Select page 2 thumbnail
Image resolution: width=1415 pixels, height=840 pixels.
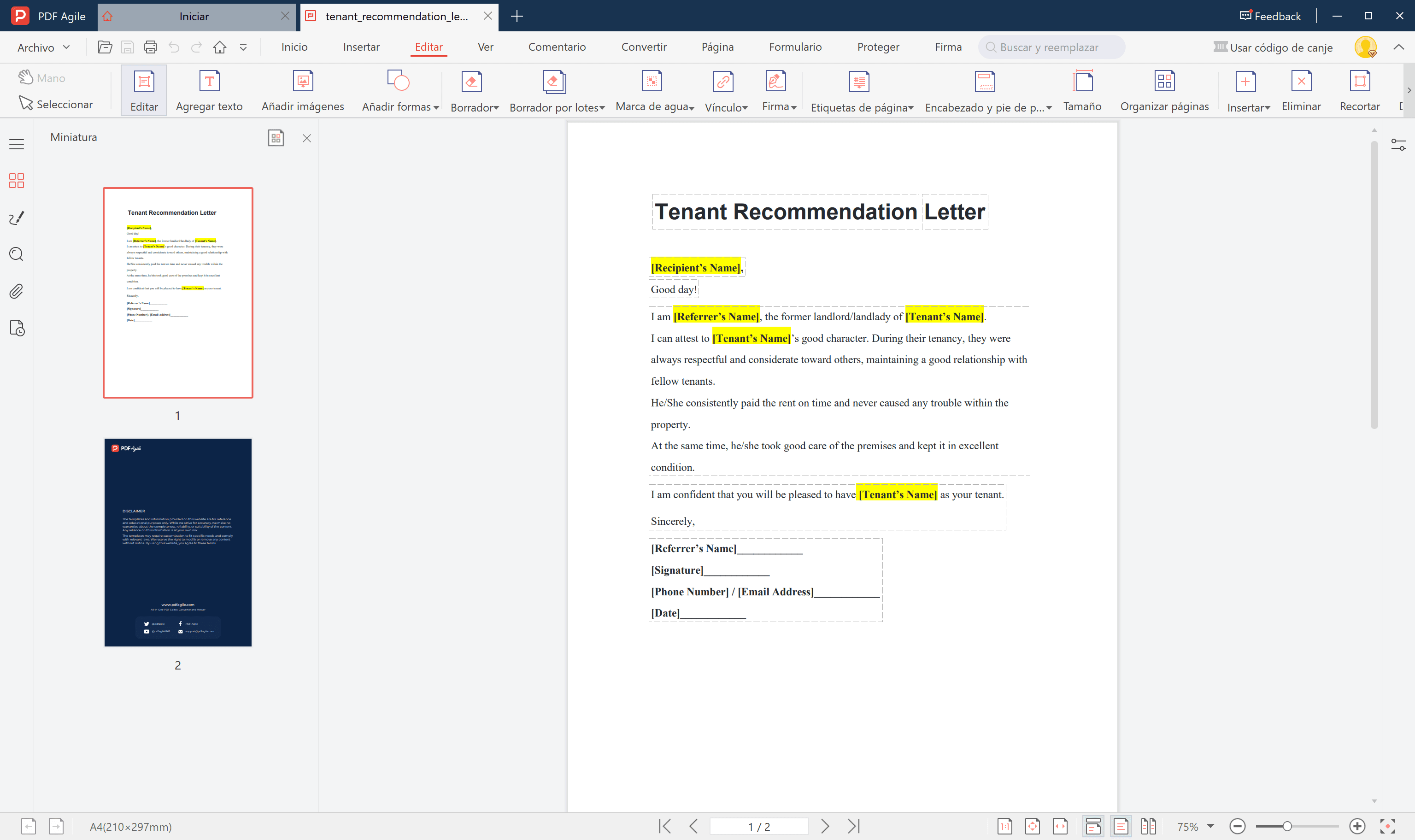(x=177, y=542)
